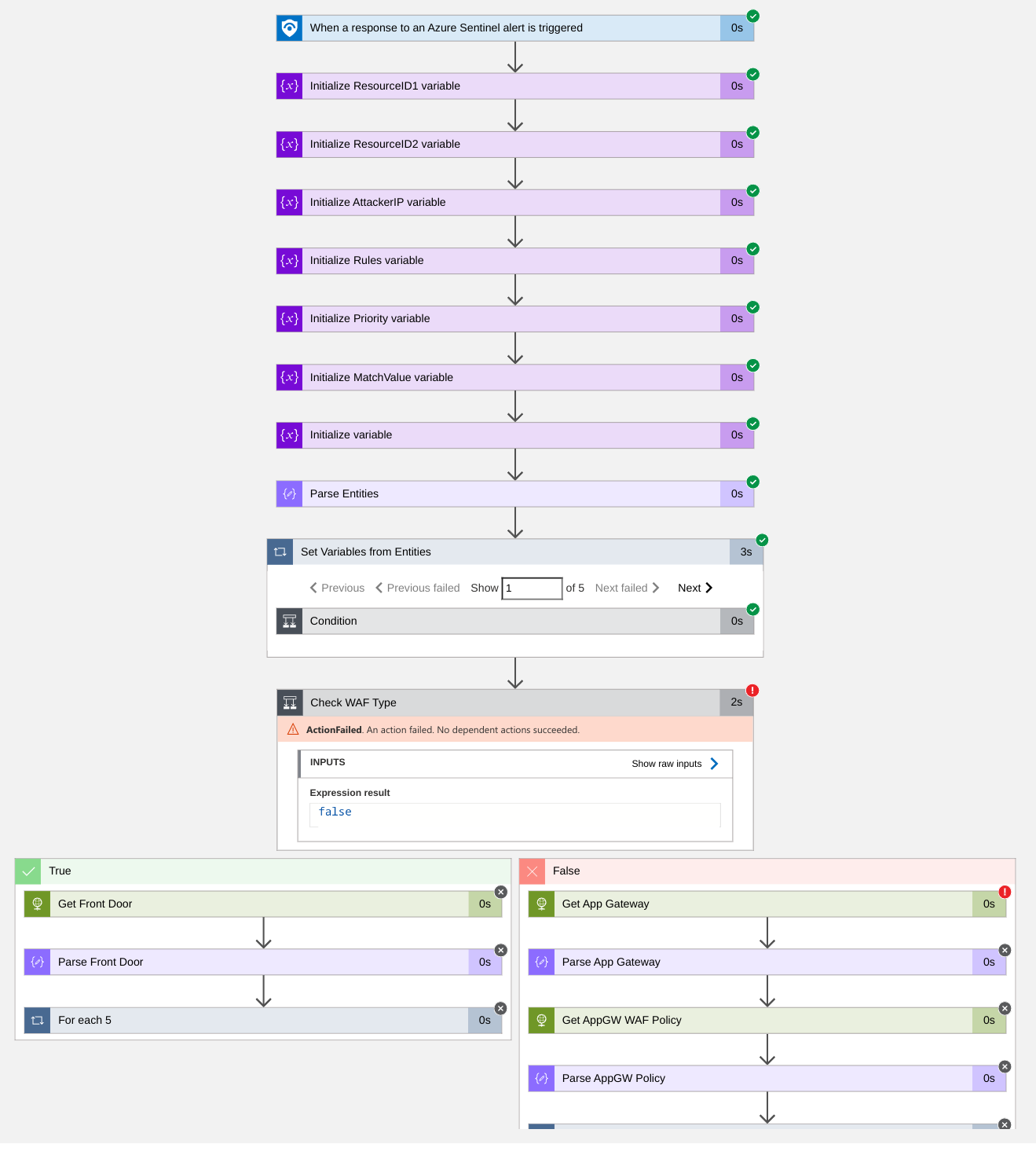This screenshot has width=1036, height=1155.
Task: Click the code icon on Parse Entities
Action: (289, 493)
